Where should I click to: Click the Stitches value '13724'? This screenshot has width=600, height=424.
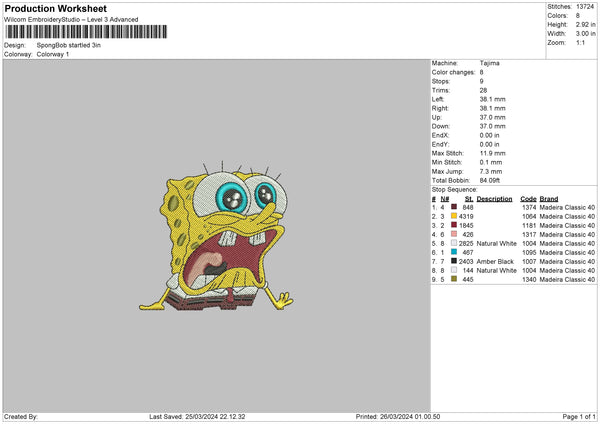pos(585,7)
